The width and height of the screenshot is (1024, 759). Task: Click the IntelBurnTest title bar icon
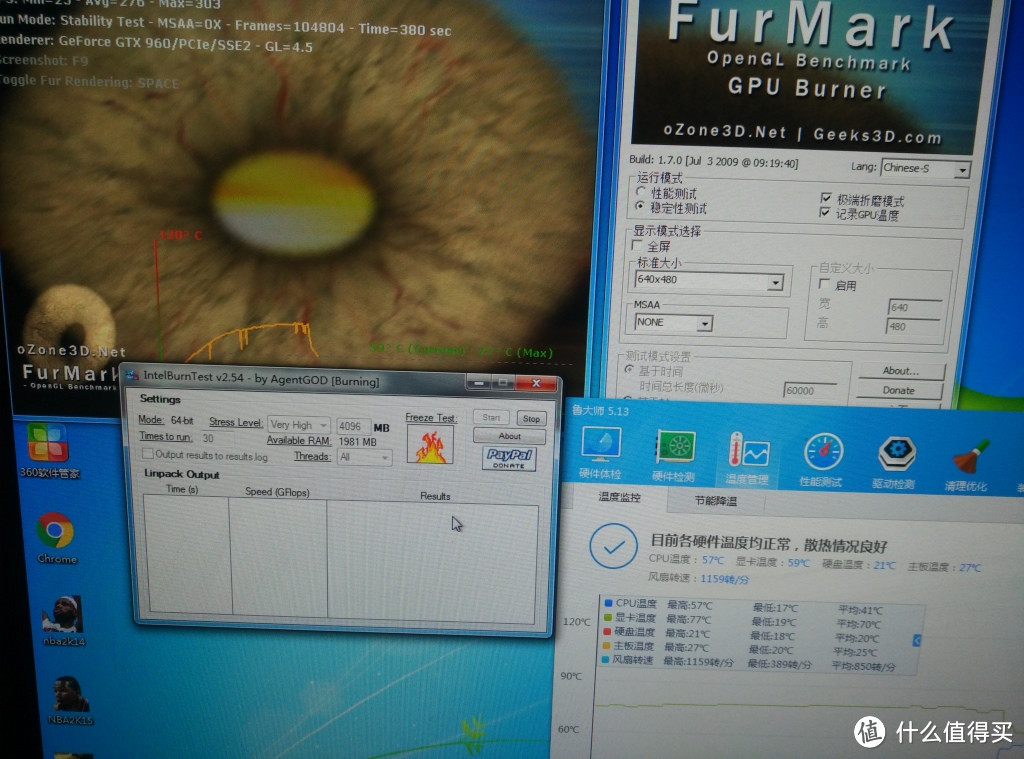pyautogui.click(x=133, y=374)
